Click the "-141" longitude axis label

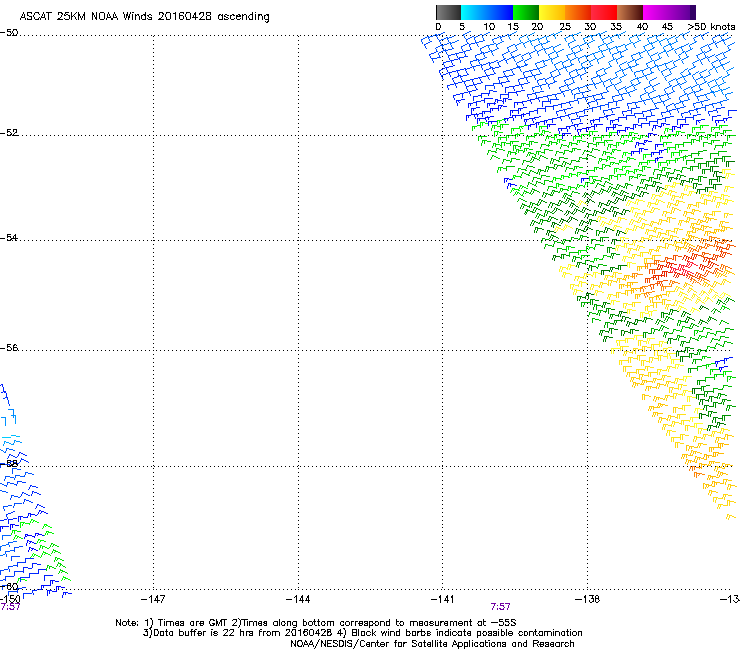point(443,599)
